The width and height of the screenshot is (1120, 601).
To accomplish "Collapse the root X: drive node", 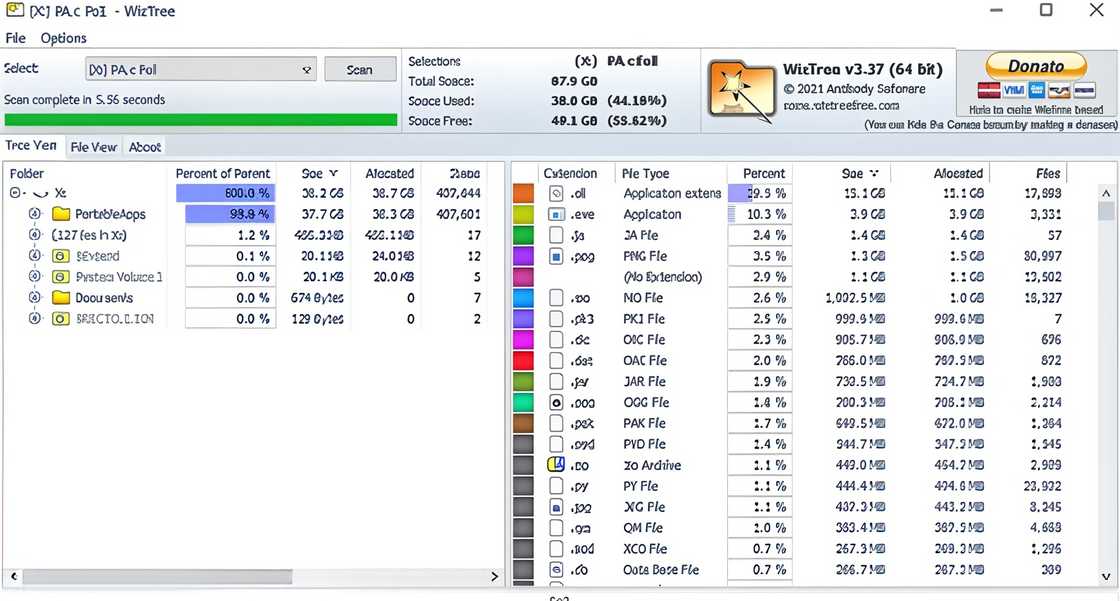I will (x=16, y=193).
